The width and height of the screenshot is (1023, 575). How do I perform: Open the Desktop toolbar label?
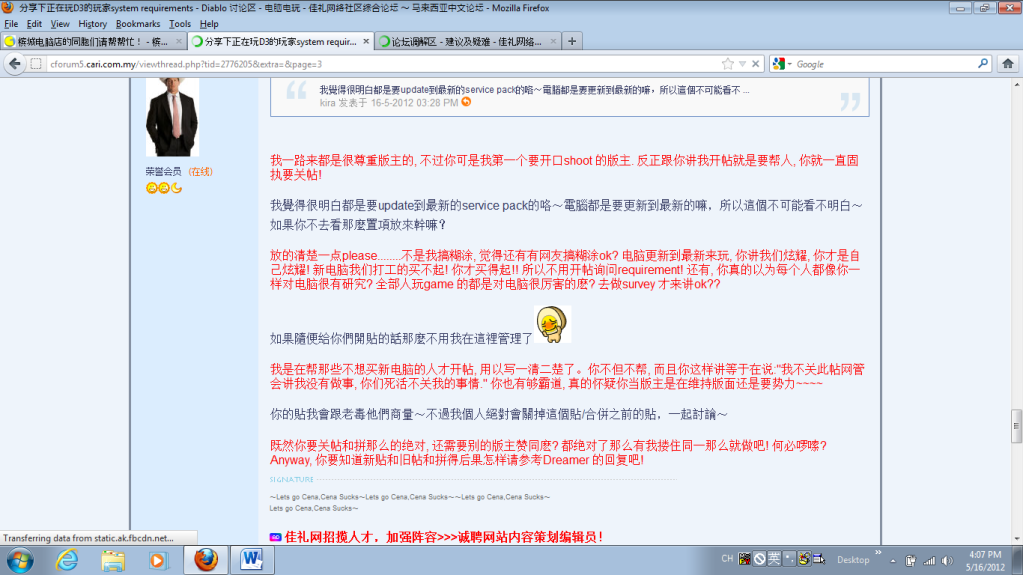point(853,560)
